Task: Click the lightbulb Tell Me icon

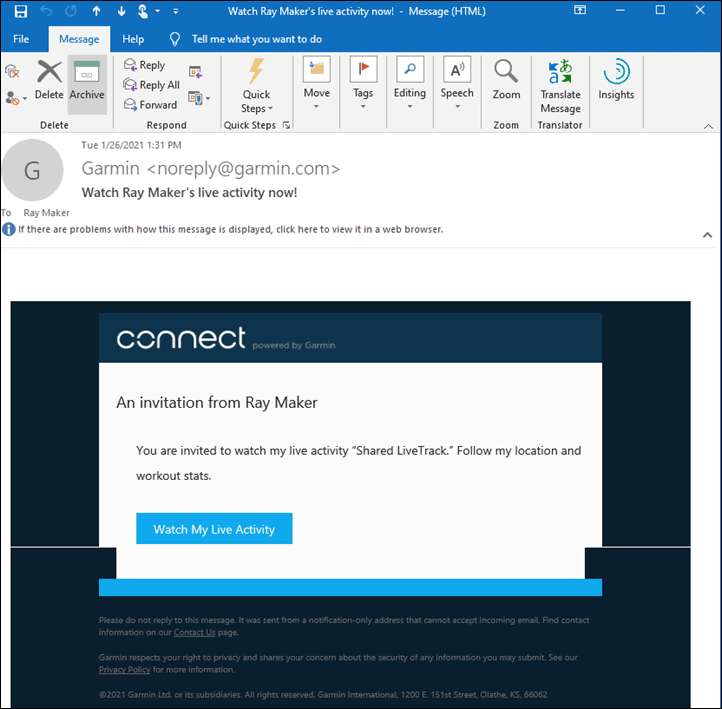Action: (x=175, y=39)
